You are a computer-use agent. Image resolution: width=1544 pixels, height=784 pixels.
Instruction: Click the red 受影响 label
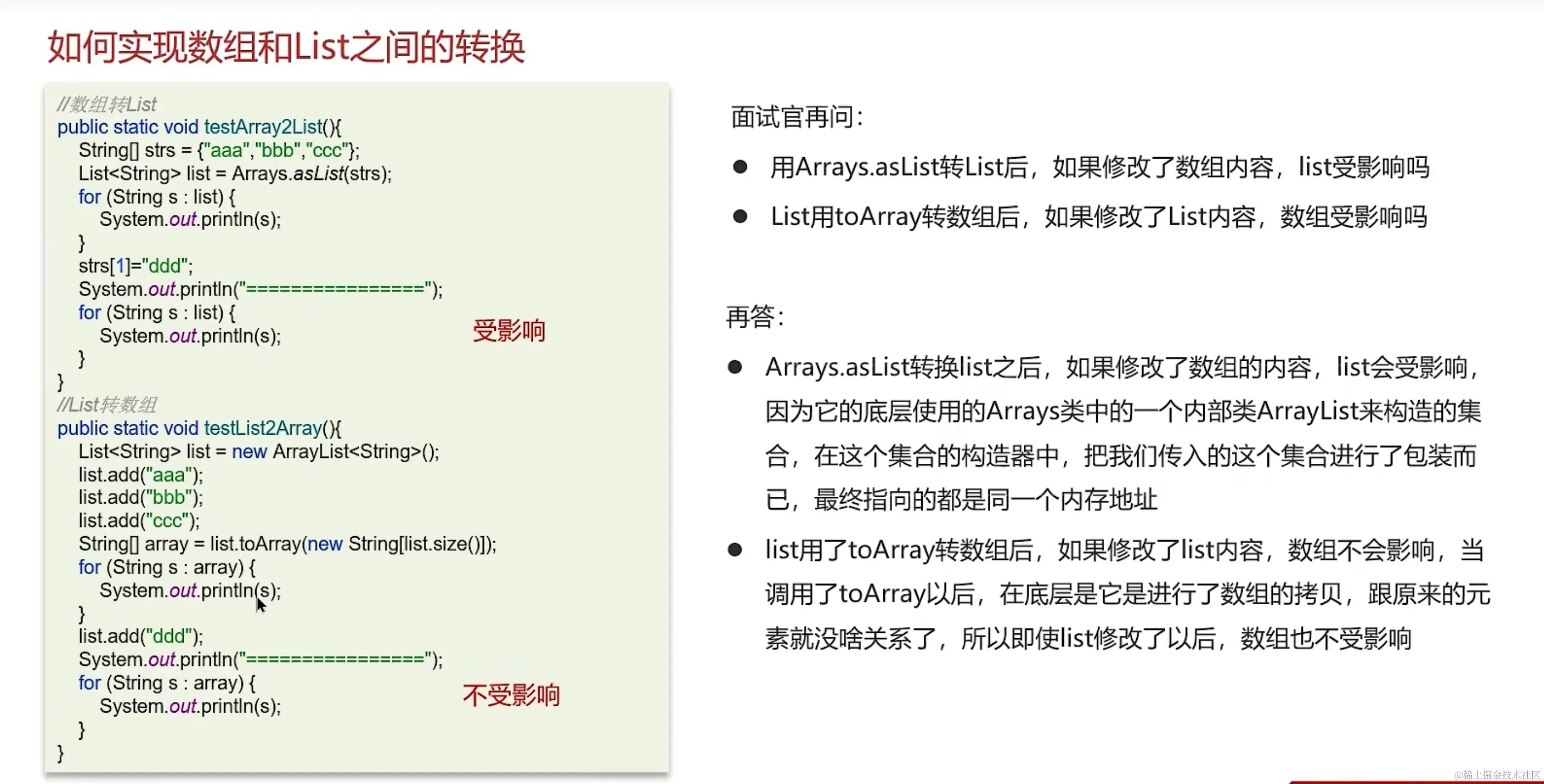click(508, 331)
